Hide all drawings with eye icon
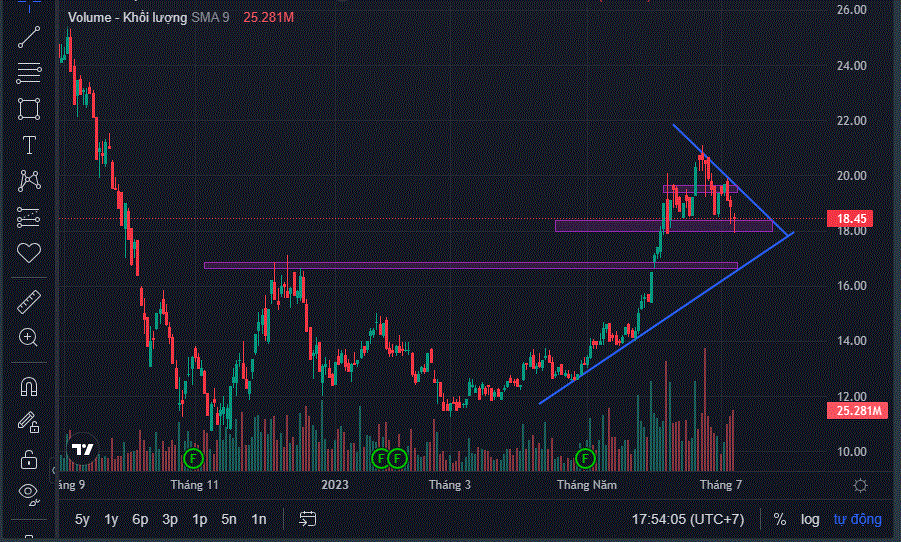 29,493
